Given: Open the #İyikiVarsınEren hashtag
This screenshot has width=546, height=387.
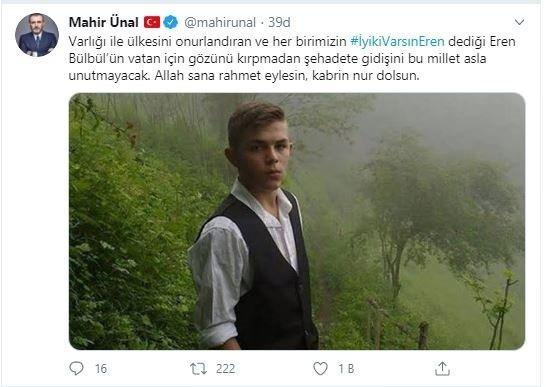Looking at the screenshot, I should click(397, 41).
